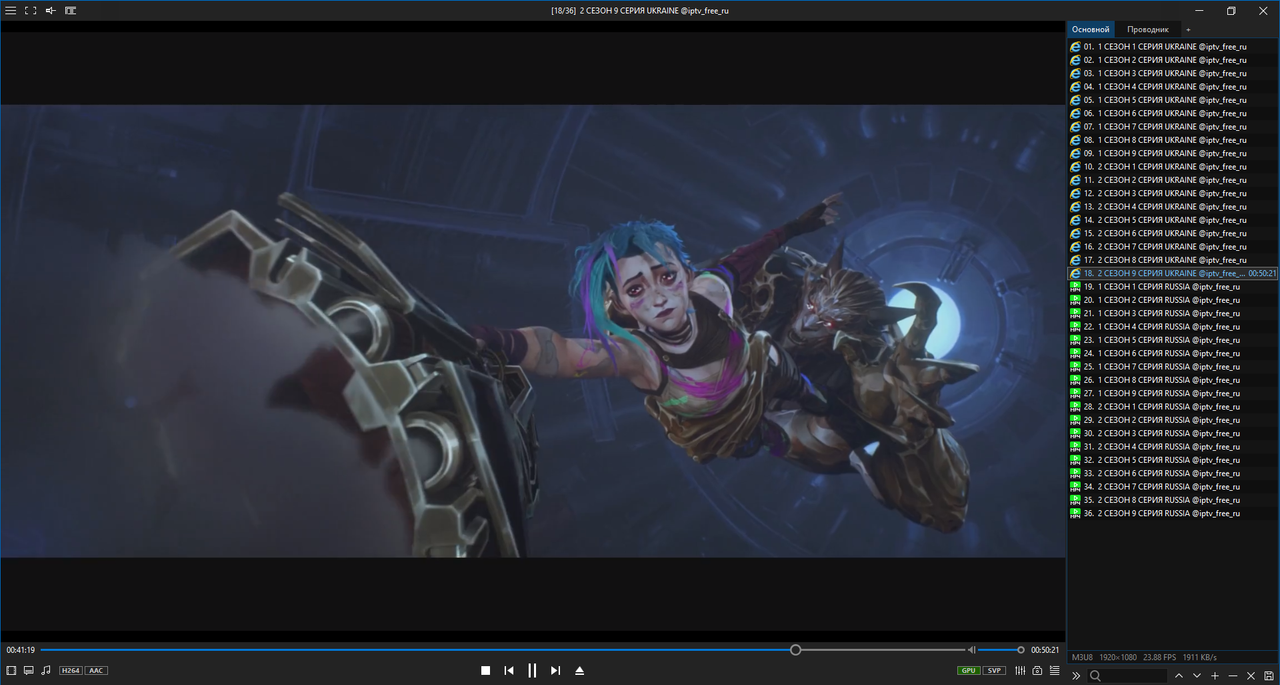This screenshot has width=1280, height=685.
Task: Open the subtitle settings icon
Action: click(29, 670)
